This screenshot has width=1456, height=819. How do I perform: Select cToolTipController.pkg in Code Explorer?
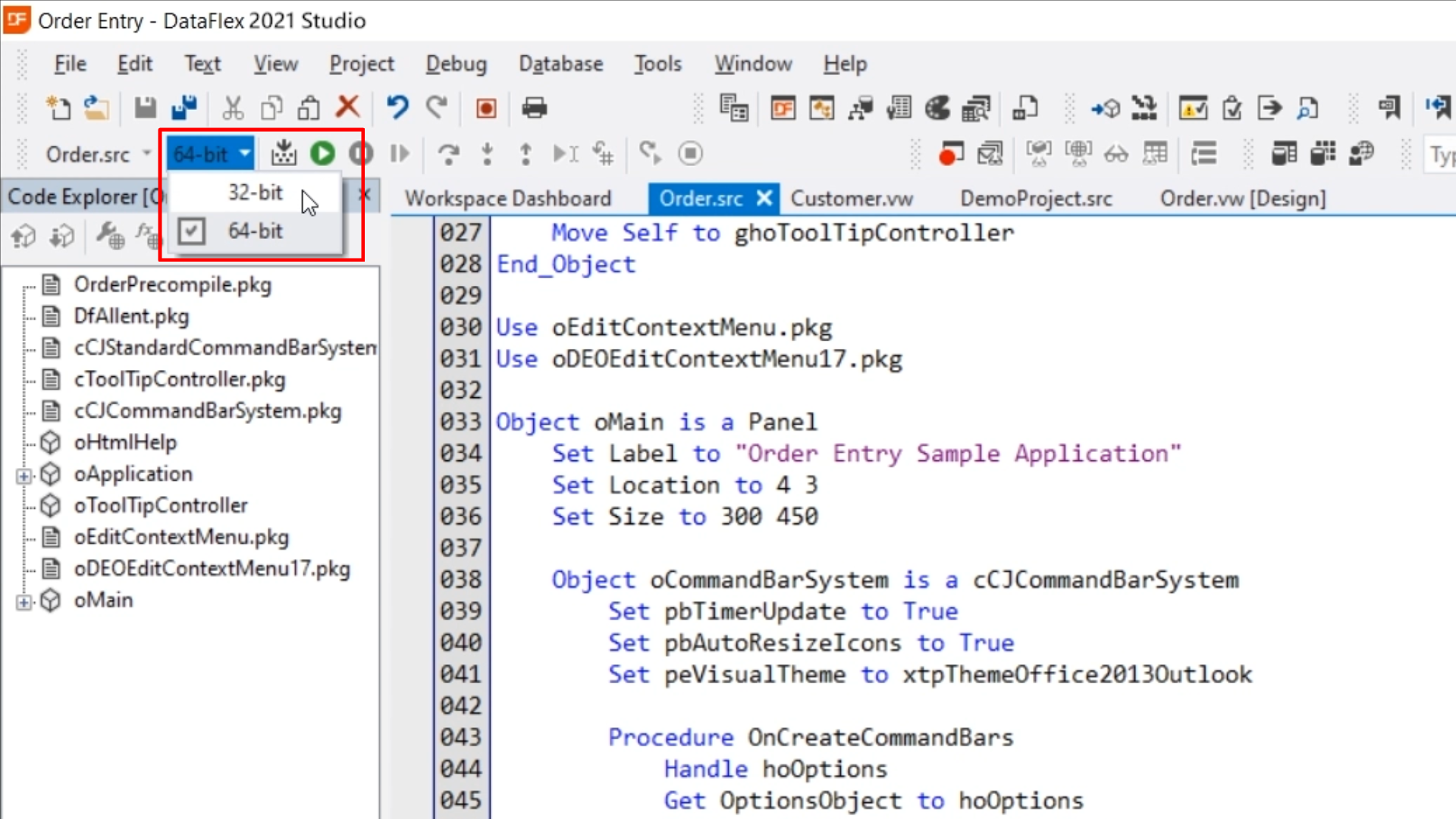(180, 379)
